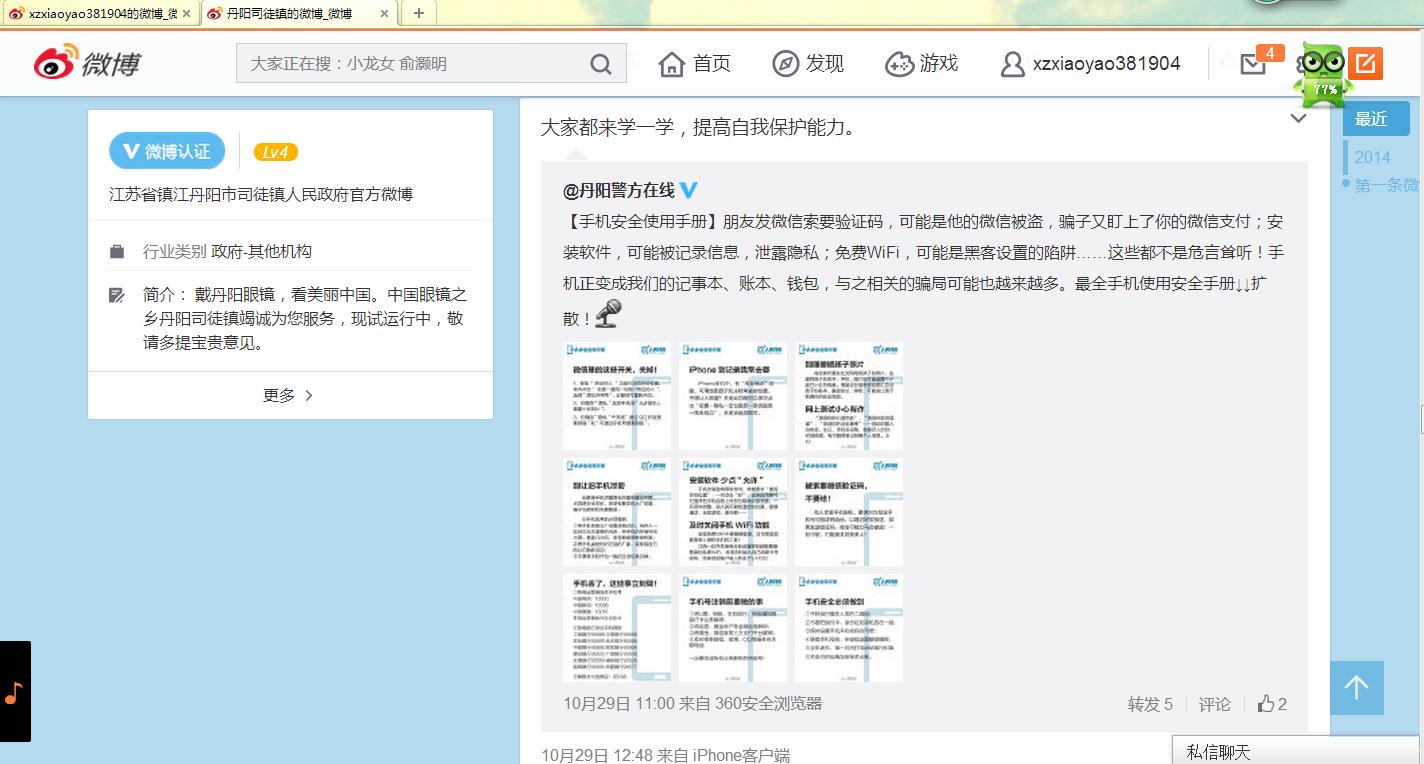The width and height of the screenshot is (1424, 764).
Task: Switch to the xzxiaoyao381904 browser tab
Action: tap(98, 13)
